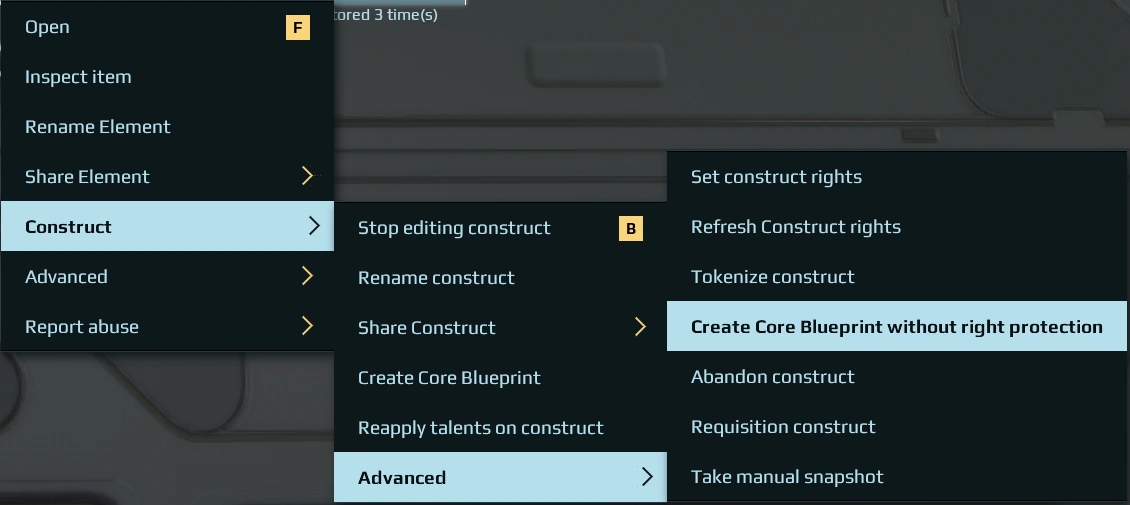The image size is (1130, 505).
Task: Click the chevron on first-menu Advanced
Action: (308, 277)
